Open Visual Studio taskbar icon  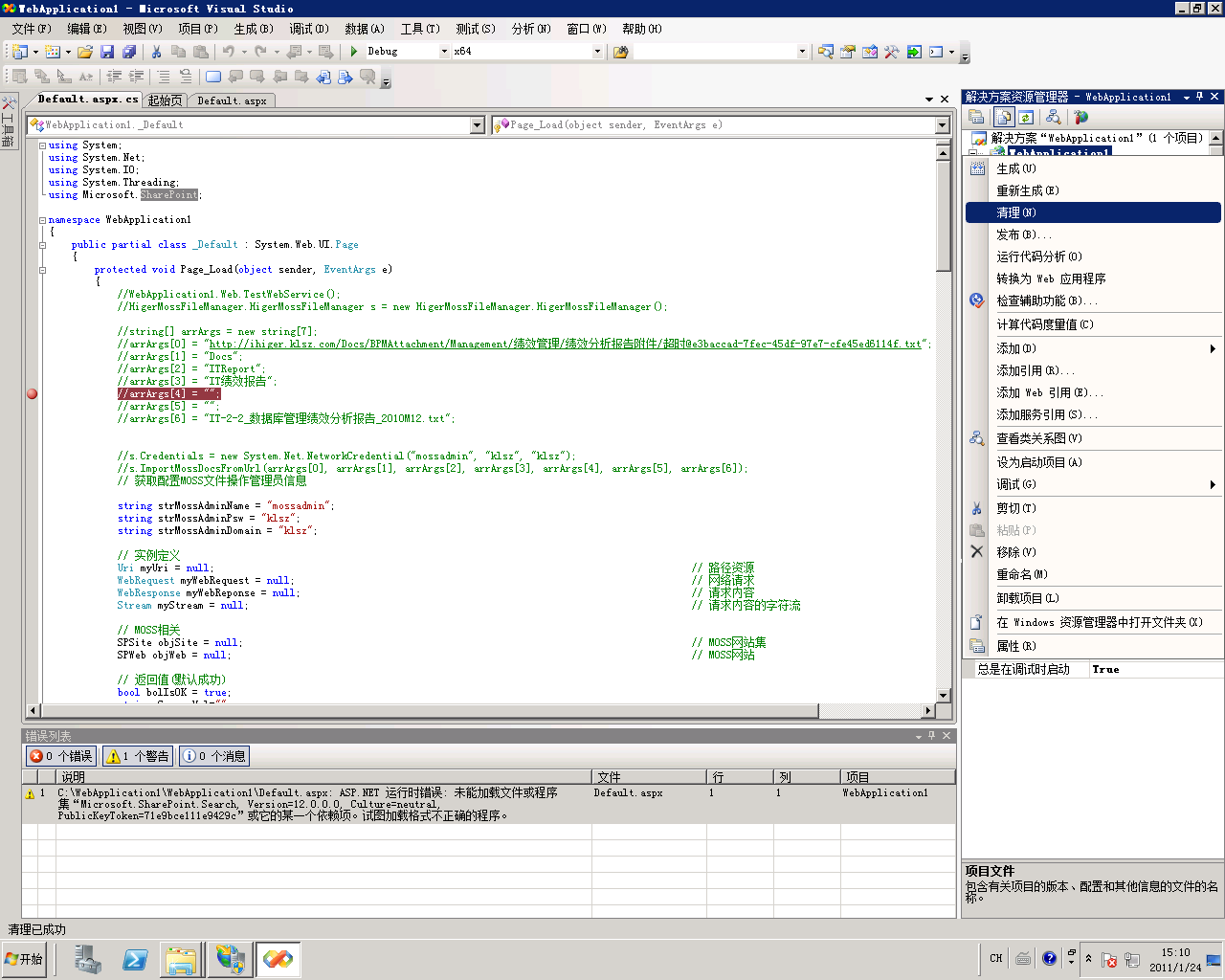(278, 959)
